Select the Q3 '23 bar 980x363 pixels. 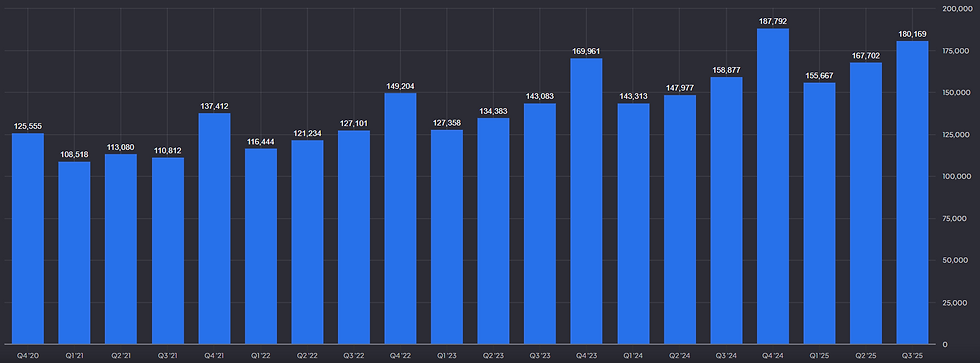click(540, 224)
